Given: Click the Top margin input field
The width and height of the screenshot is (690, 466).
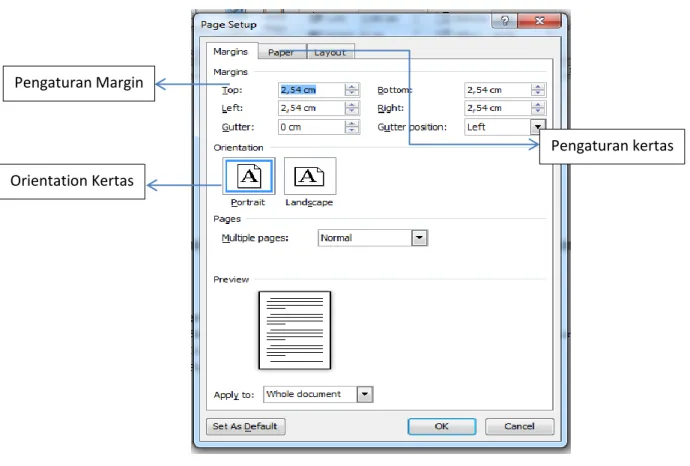Looking at the screenshot, I should coord(311,90).
